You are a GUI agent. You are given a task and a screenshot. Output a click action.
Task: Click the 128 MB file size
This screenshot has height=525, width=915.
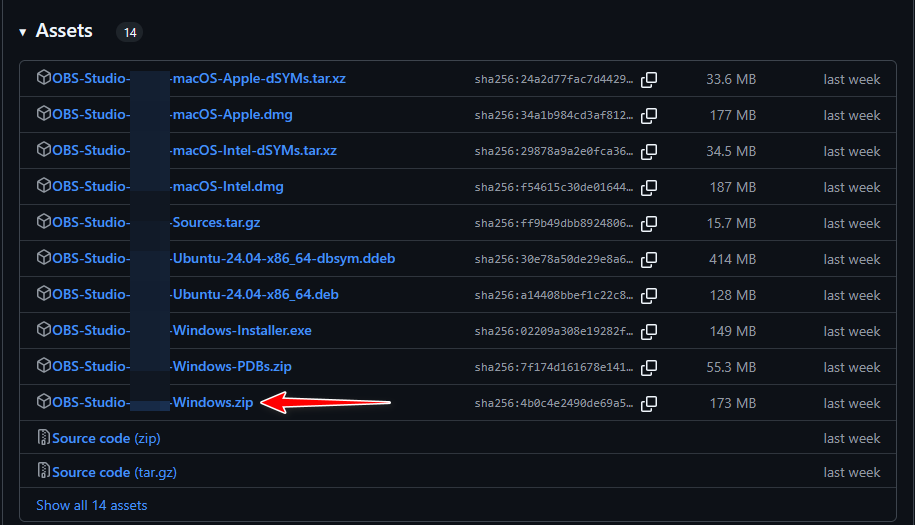(x=733, y=295)
